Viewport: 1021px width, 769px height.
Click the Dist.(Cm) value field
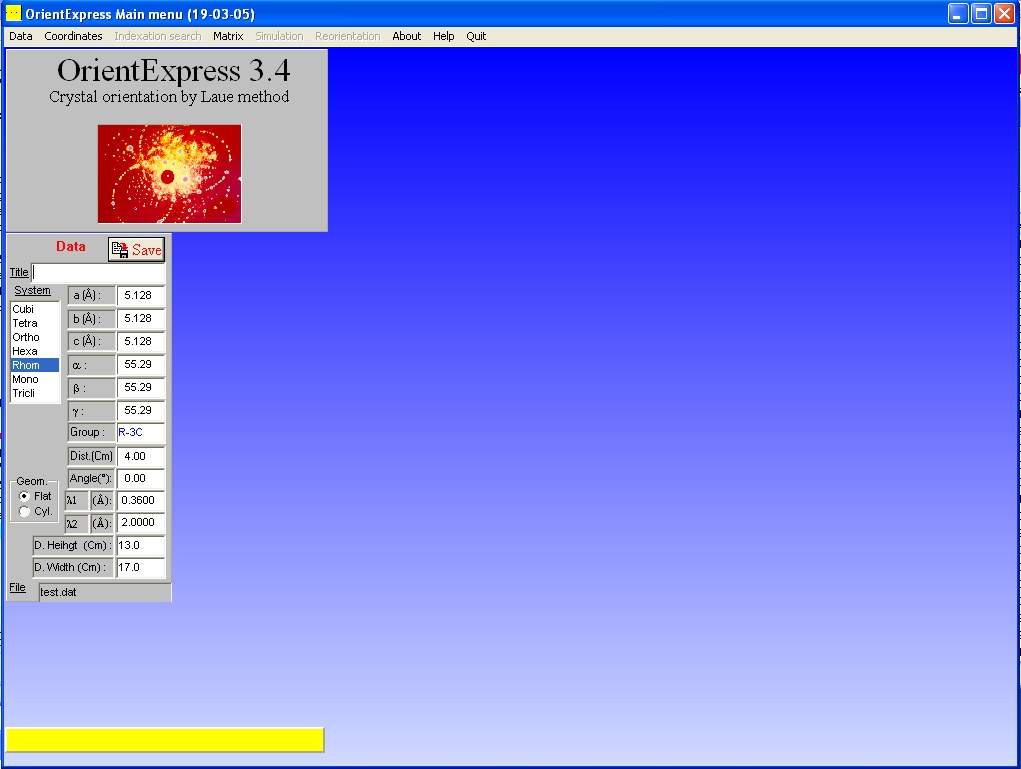[x=141, y=456]
